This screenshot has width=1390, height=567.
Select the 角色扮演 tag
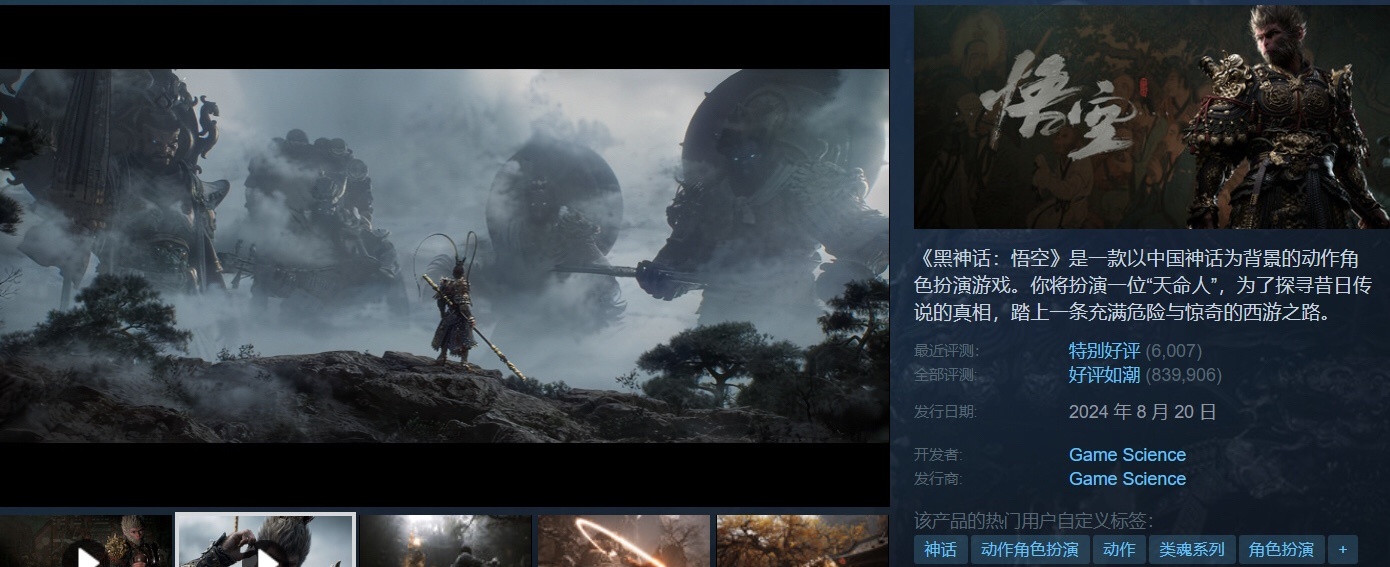[1281, 549]
